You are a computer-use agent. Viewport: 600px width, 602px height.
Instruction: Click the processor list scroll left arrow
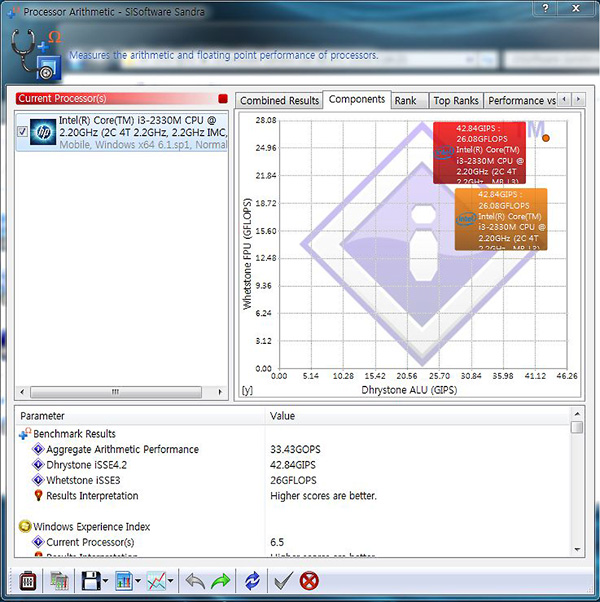tap(22, 392)
